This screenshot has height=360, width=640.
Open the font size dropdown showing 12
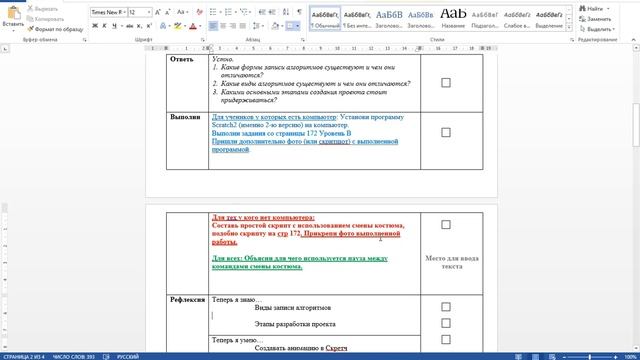click(149, 12)
